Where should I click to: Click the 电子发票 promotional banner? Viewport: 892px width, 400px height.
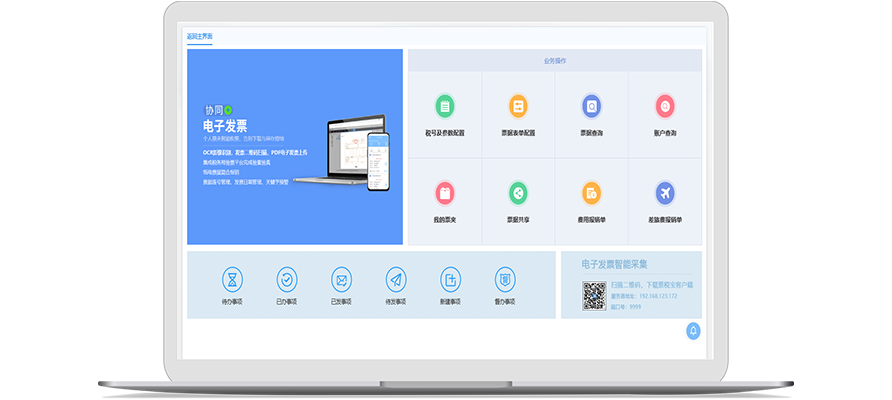click(x=295, y=146)
